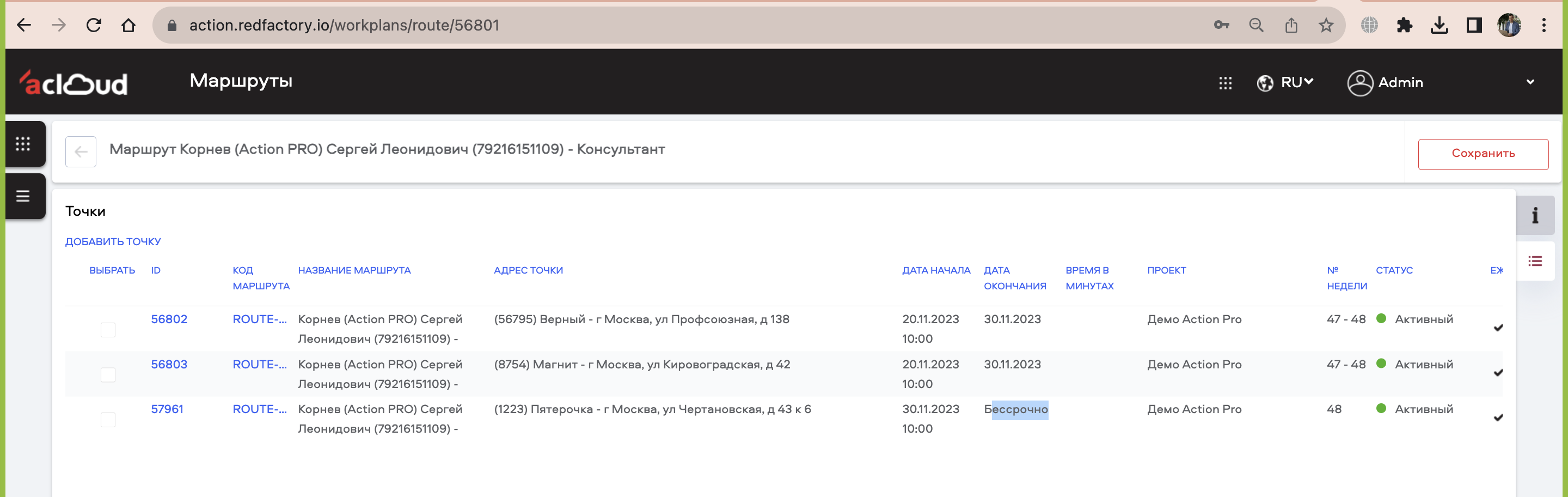Click Активный status in row 57961
Viewport: 1568px width, 497px height.
point(1424,409)
